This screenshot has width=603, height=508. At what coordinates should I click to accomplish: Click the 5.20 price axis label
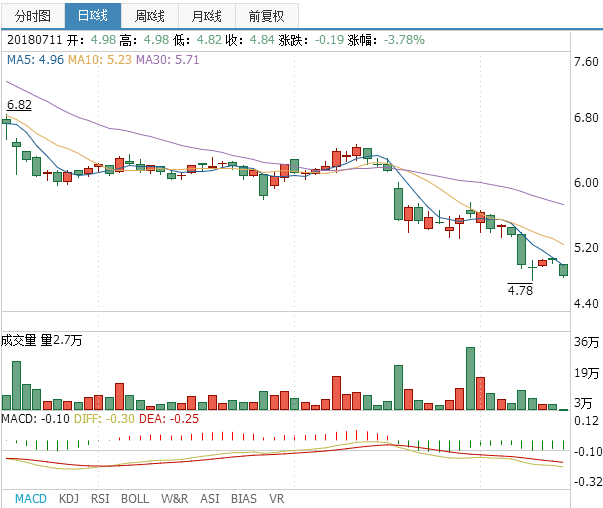tap(586, 248)
